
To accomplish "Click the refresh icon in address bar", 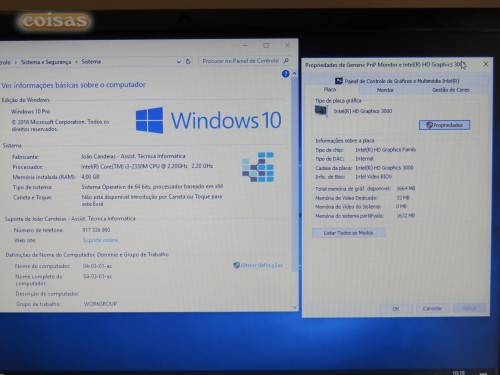I will click(188, 61).
